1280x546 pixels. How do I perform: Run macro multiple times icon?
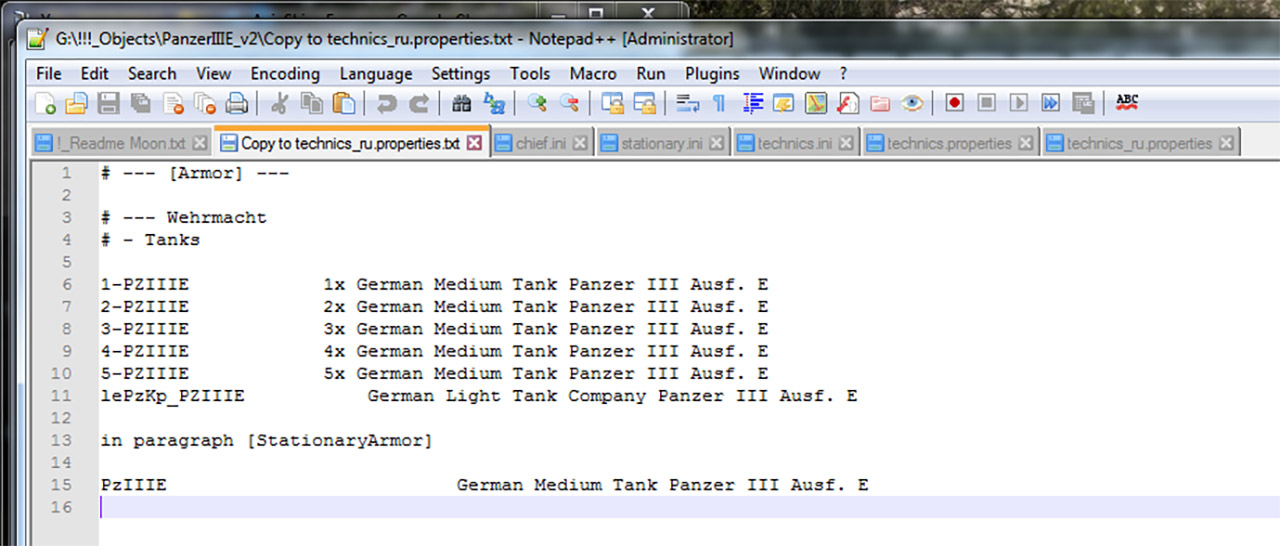pos(1050,103)
